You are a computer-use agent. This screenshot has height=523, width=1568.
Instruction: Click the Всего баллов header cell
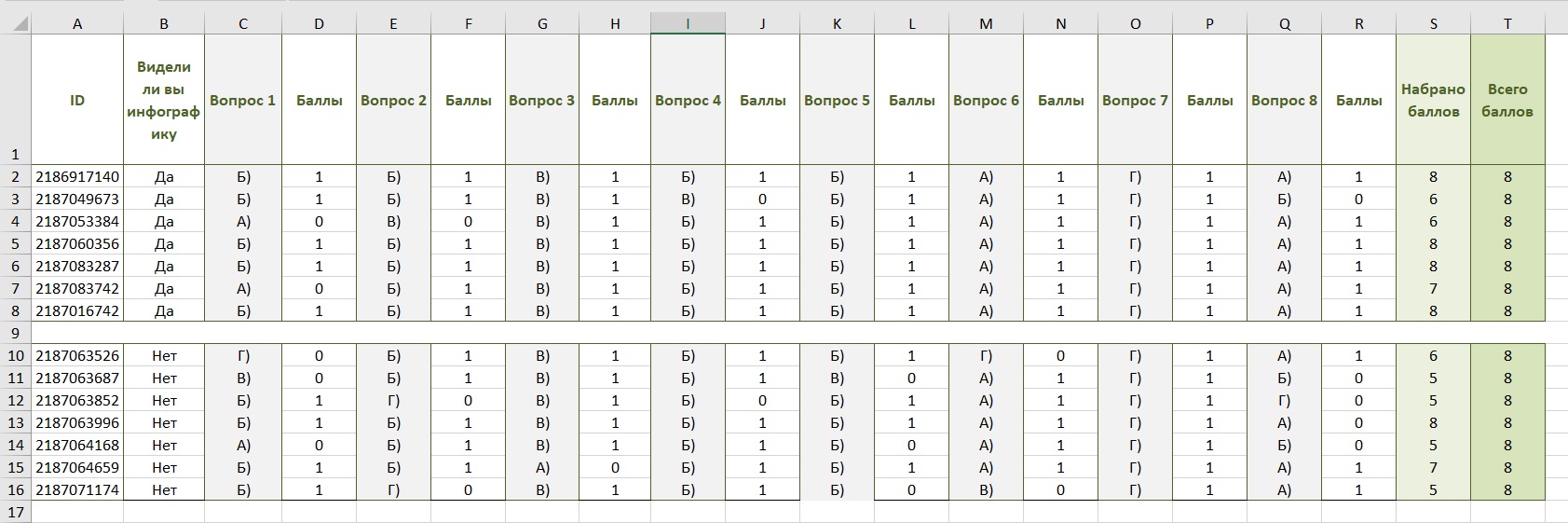[1507, 100]
